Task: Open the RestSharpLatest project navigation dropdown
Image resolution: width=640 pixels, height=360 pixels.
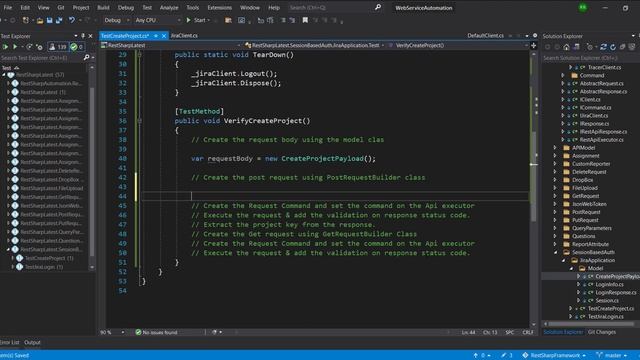Action: coord(171,45)
